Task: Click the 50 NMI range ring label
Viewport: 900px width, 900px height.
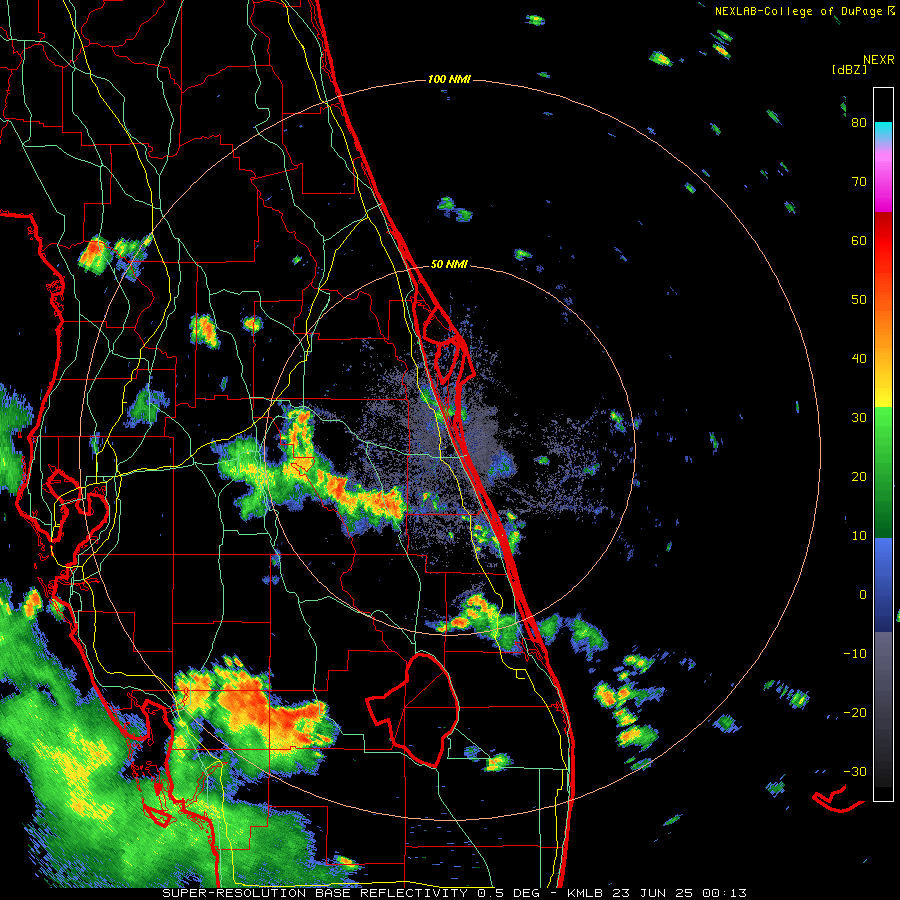Action: 449,264
